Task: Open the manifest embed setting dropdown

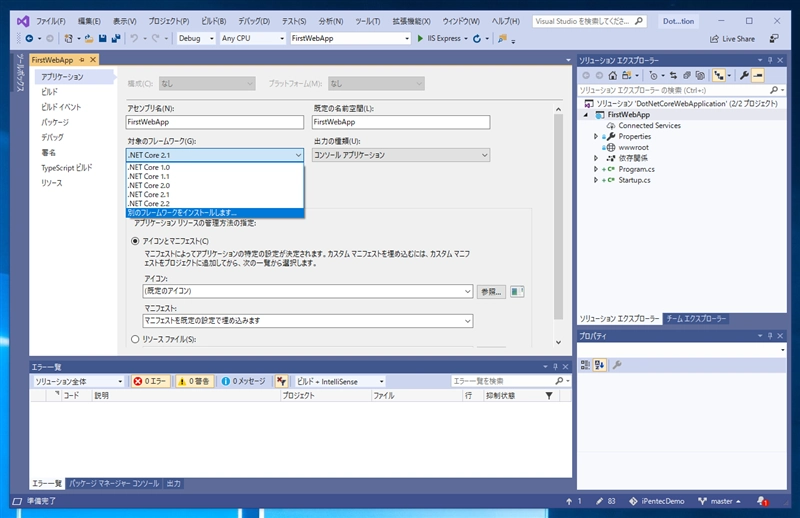Action: pyautogui.click(x=308, y=320)
